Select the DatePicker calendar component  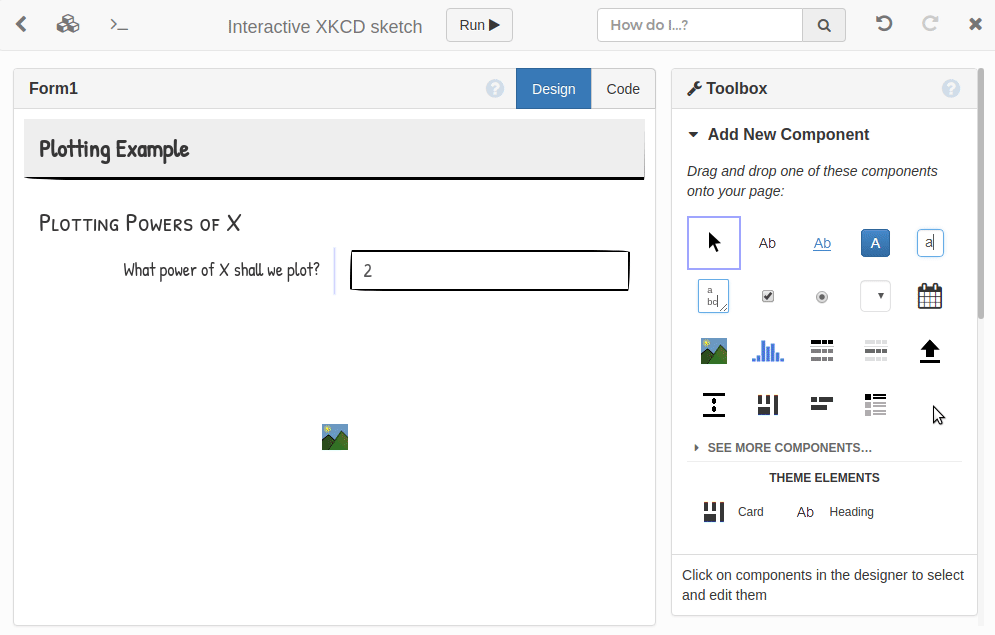pos(930,295)
